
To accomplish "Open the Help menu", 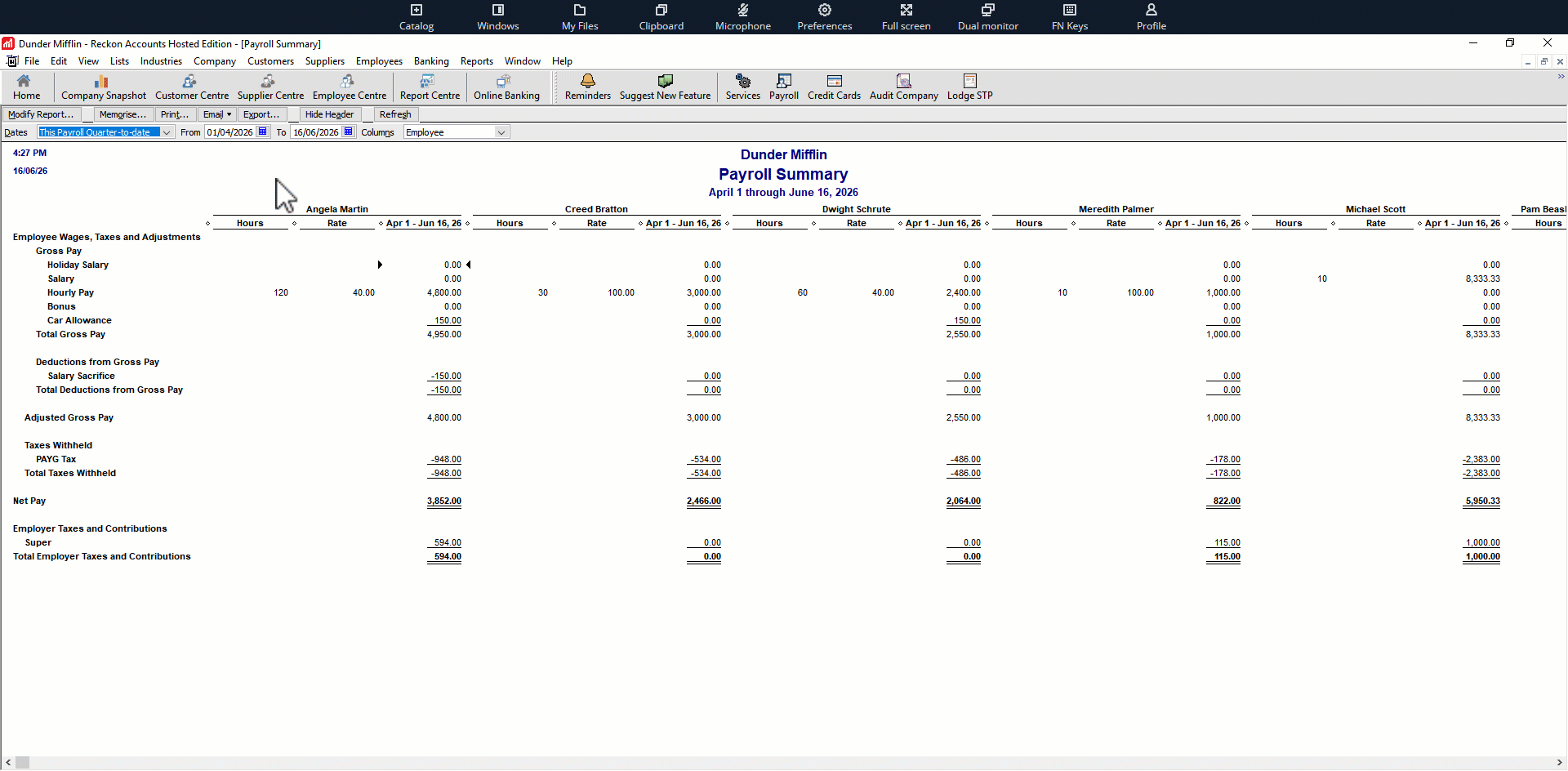I will [562, 61].
